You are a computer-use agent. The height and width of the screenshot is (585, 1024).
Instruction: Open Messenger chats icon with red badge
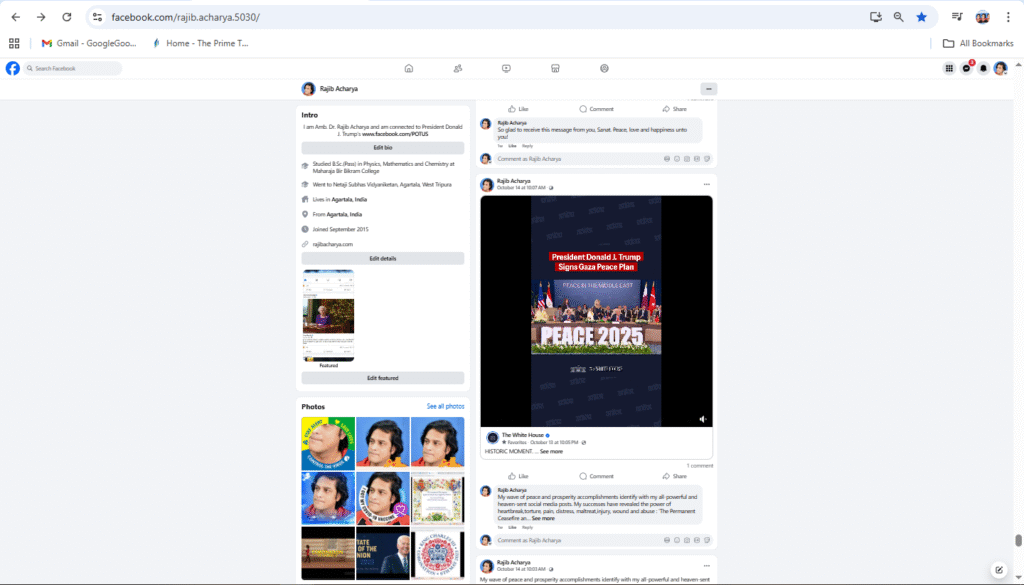coord(966,68)
